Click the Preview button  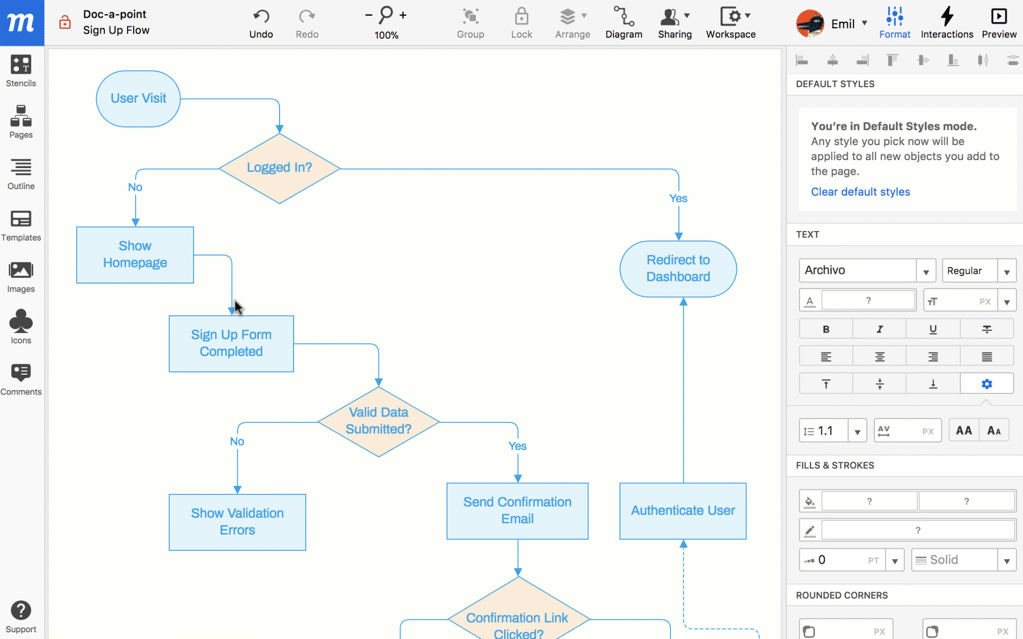tap(998, 22)
